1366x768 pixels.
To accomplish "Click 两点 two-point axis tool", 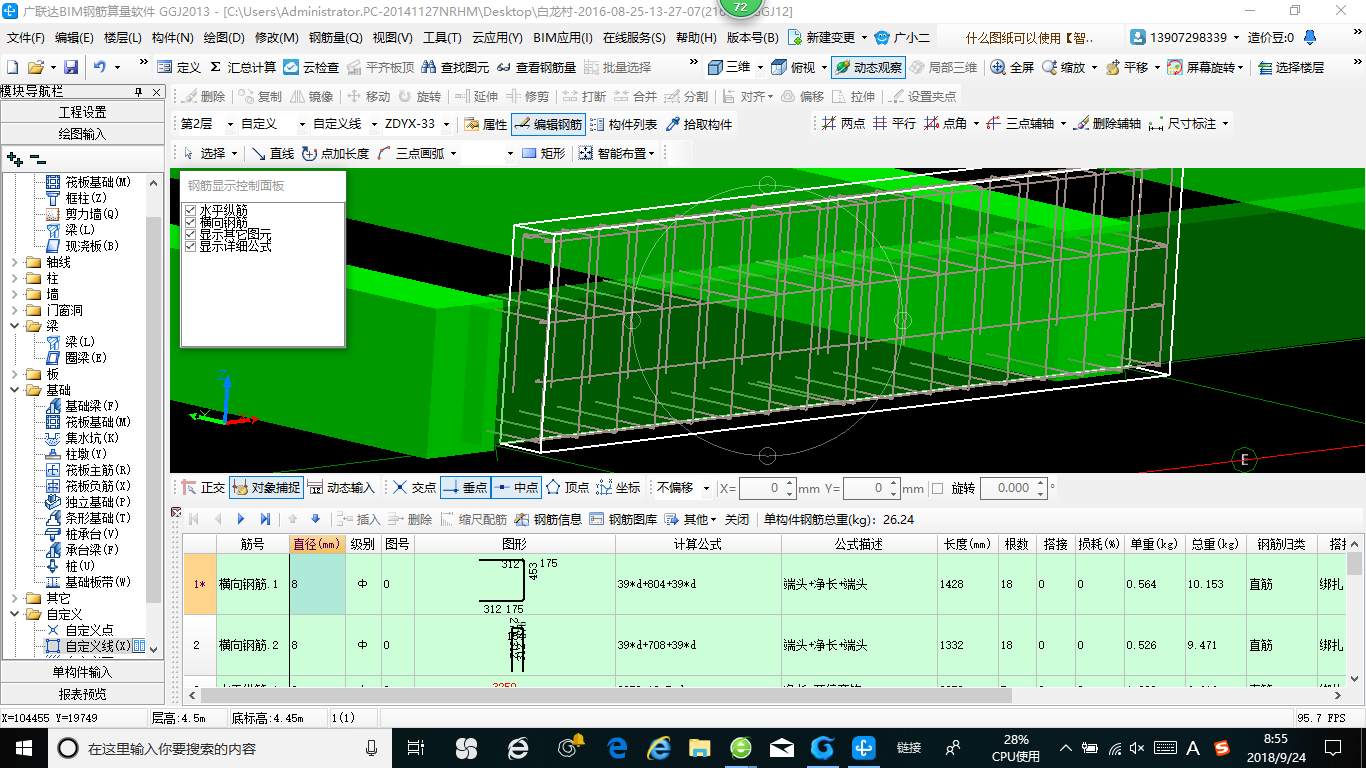I will (842, 123).
